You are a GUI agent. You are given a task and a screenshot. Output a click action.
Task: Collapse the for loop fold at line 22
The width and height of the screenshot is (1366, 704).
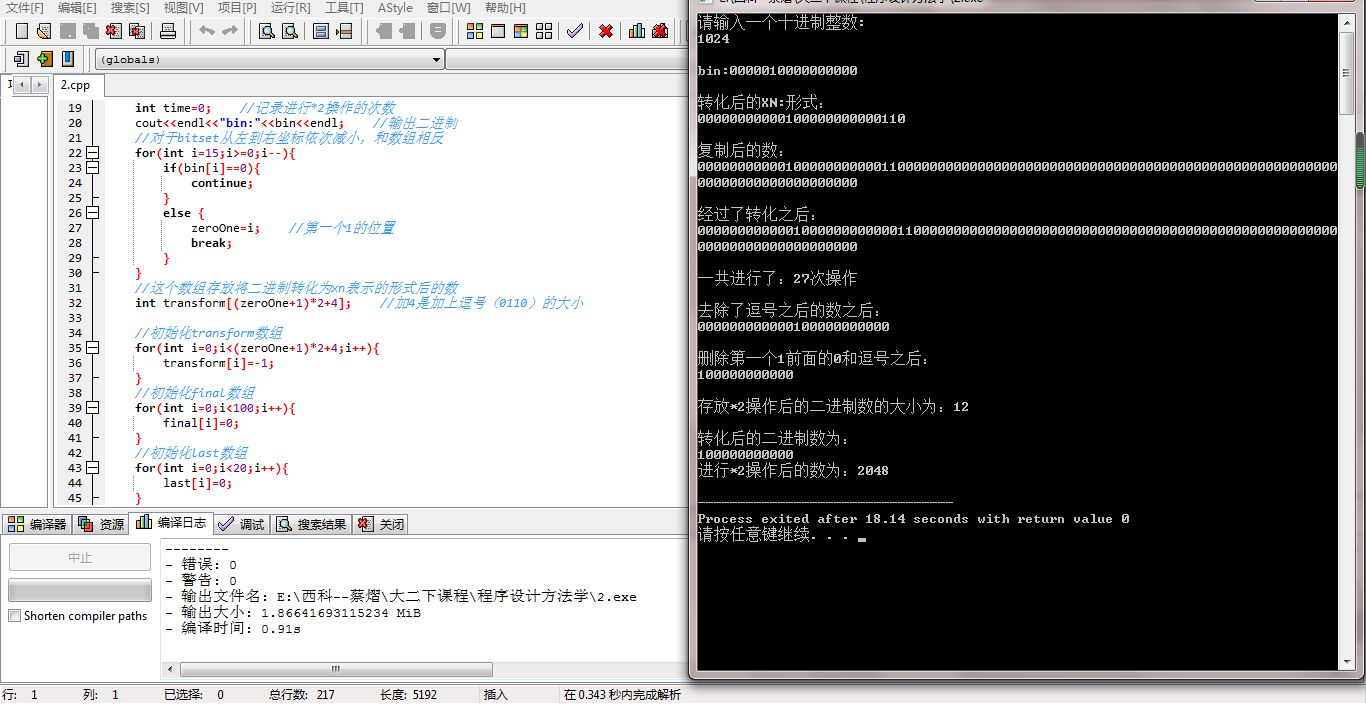pos(93,153)
